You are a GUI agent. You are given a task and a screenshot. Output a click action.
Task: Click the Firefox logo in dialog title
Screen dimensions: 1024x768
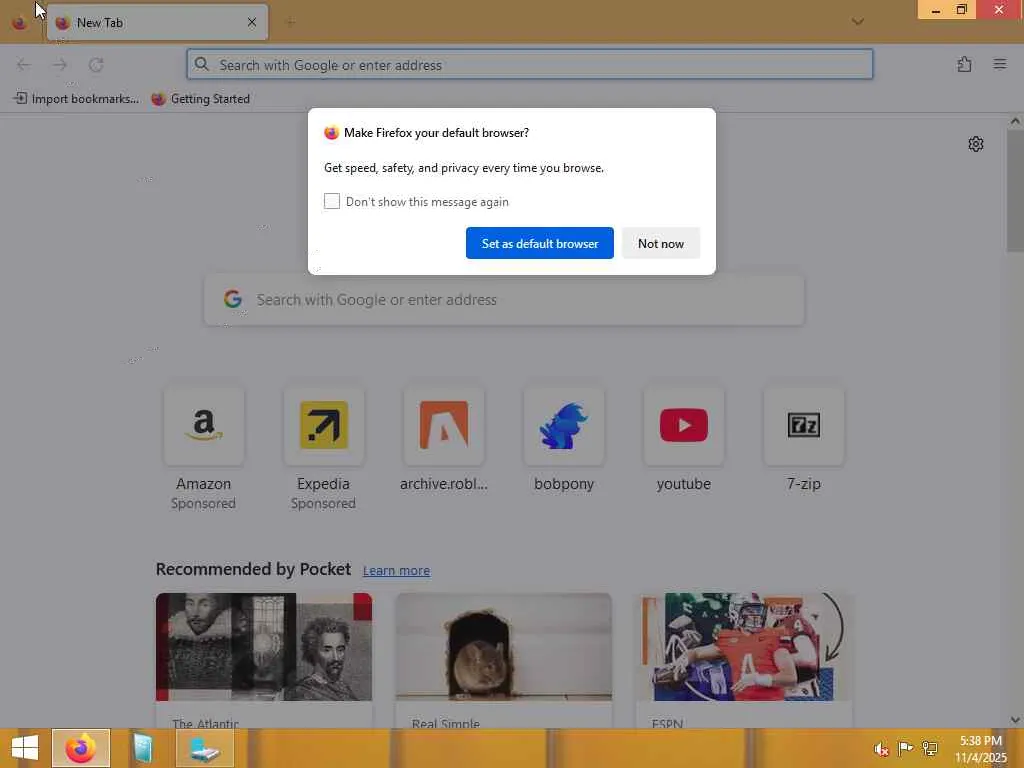pyautogui.click(x=332, y=133)
